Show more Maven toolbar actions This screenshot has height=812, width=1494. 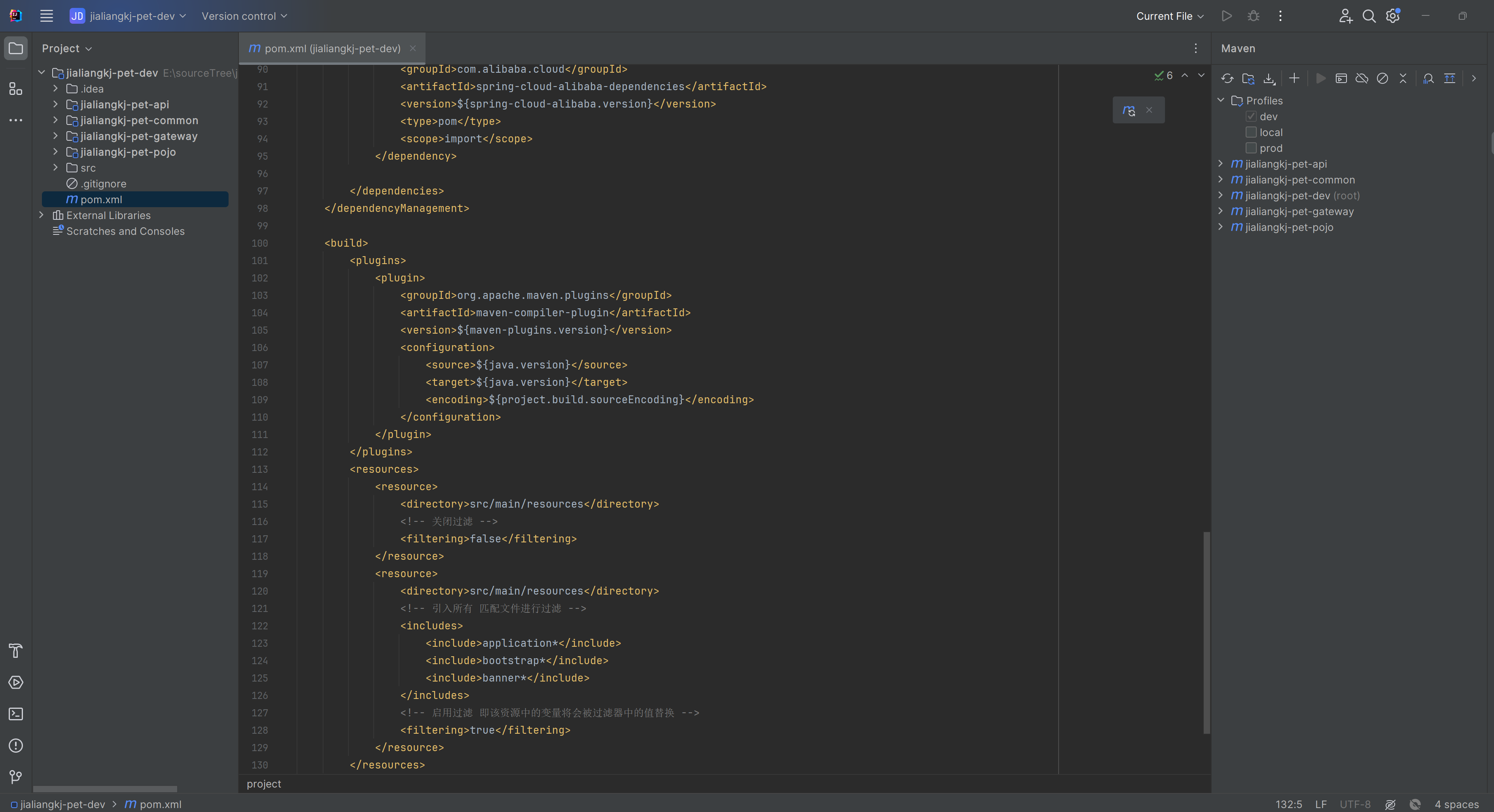pyautogui.click(x=1474, y=78)
